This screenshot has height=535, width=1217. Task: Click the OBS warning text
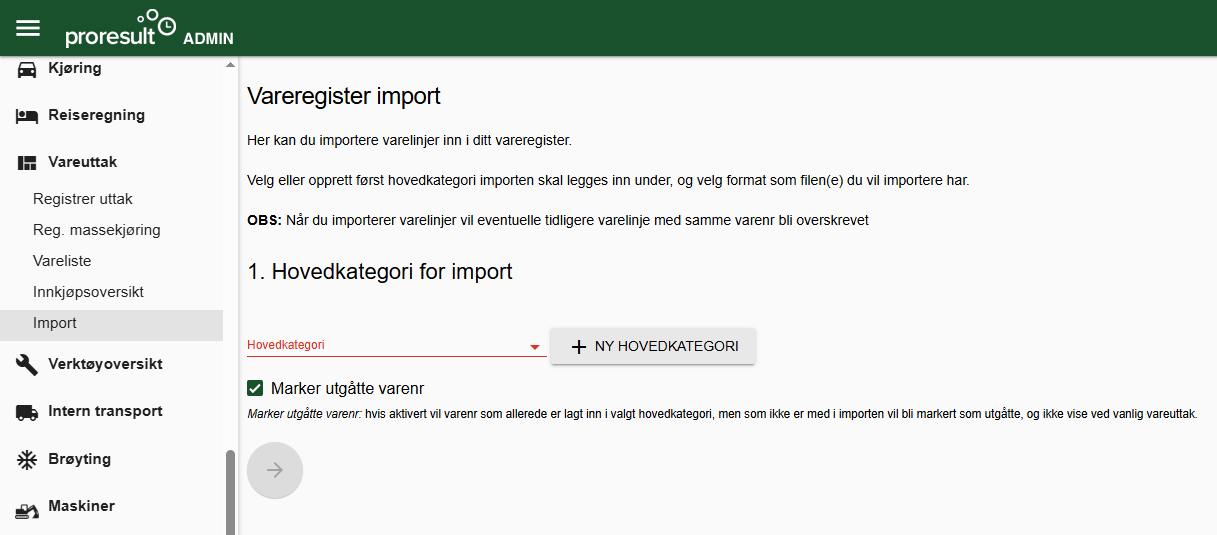[x=558, y=220]
